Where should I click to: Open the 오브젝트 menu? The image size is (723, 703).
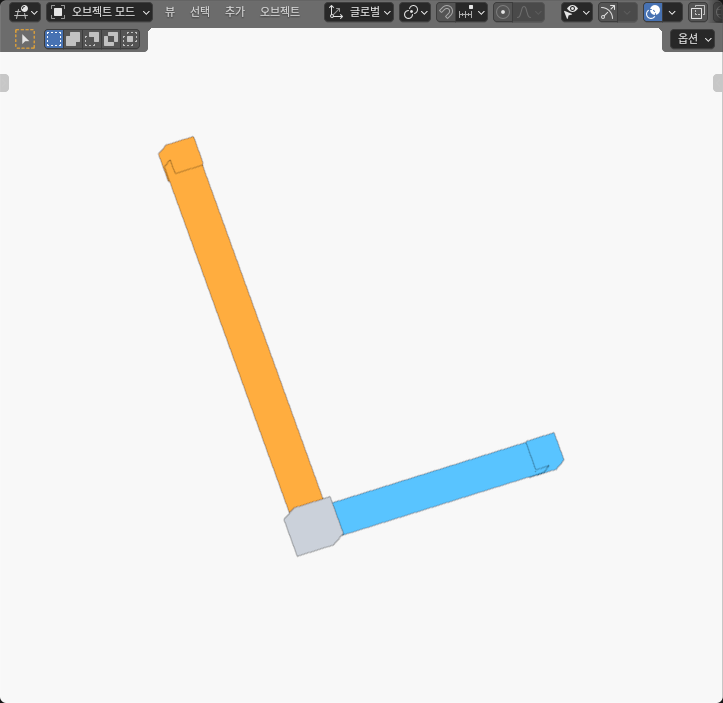pos(279,12)
